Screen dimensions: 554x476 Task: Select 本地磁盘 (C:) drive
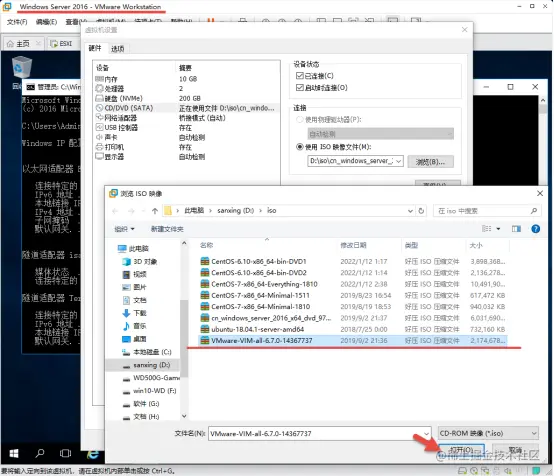tap(147, 352)
